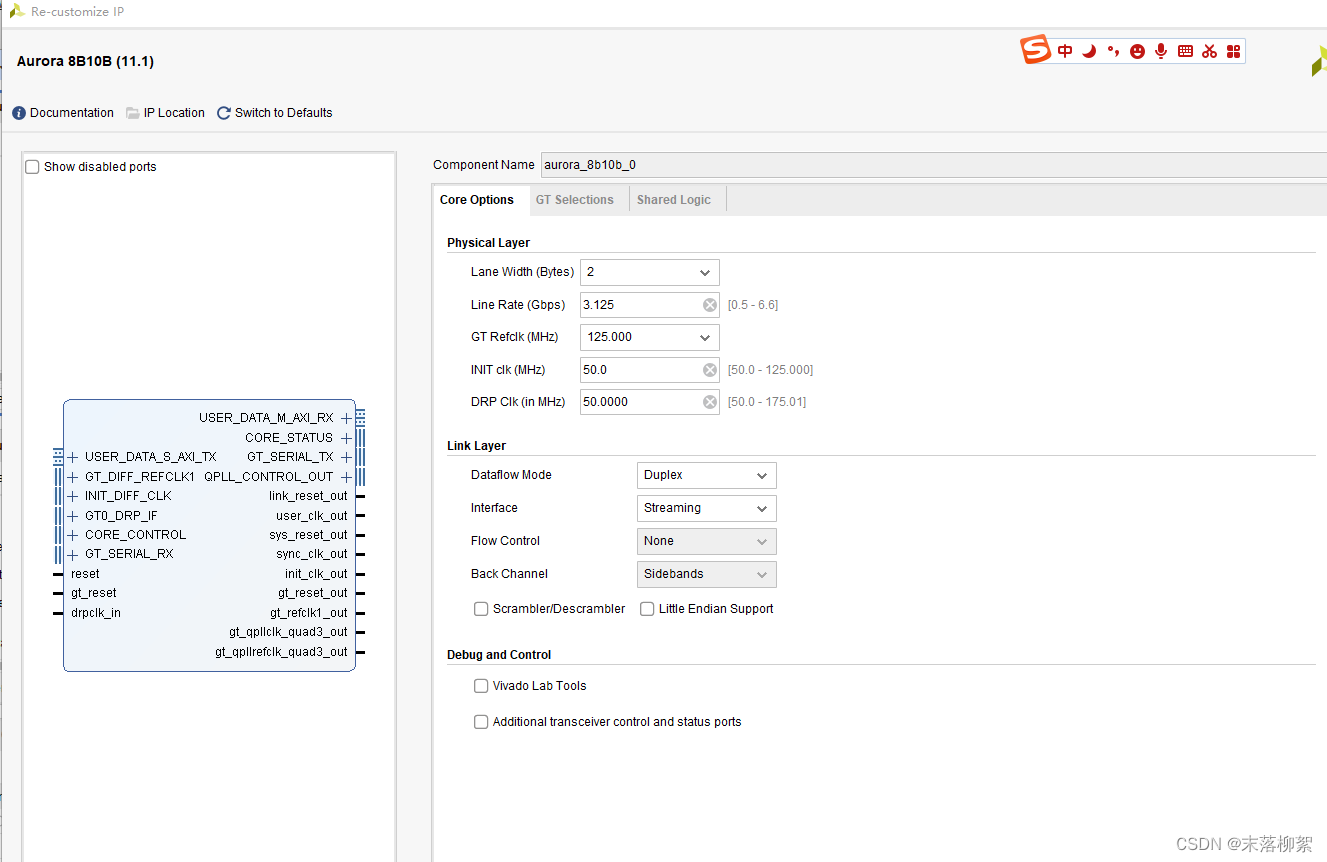Clear the INIT clk field with its X icon
Screen dimensions: 1327x862
point(709,370)
